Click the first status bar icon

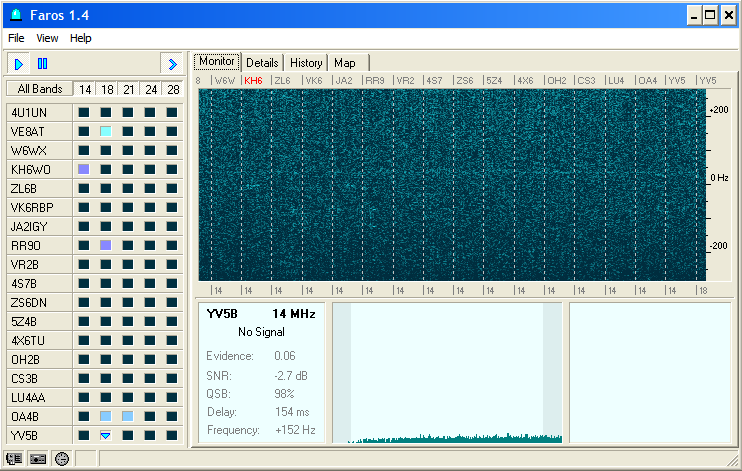[14, 458]
